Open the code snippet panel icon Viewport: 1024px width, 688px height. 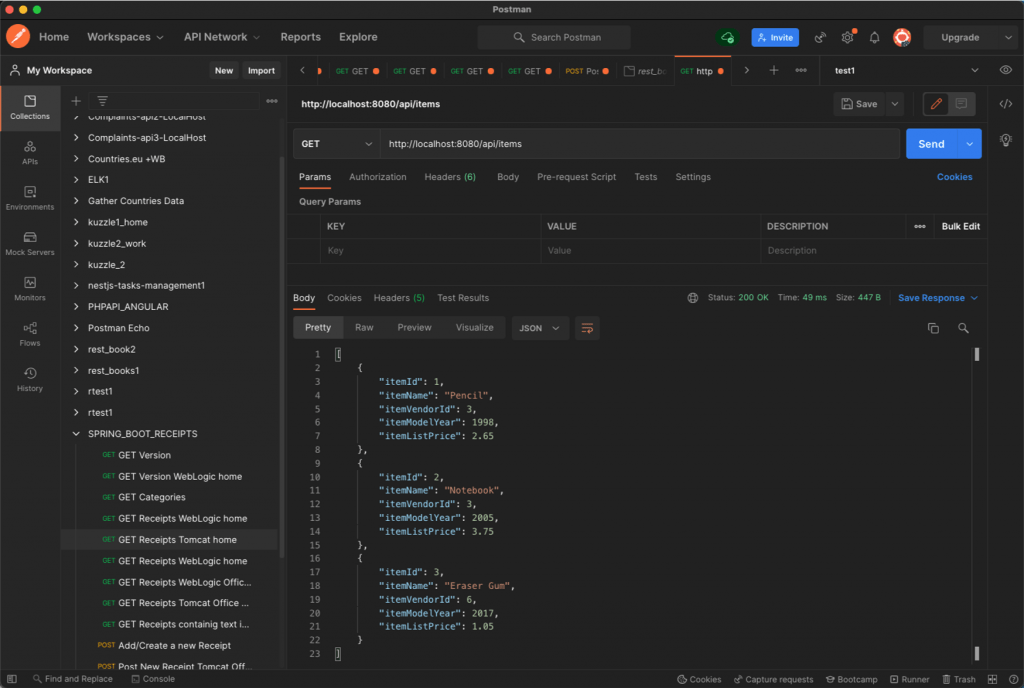[1006, 104]
